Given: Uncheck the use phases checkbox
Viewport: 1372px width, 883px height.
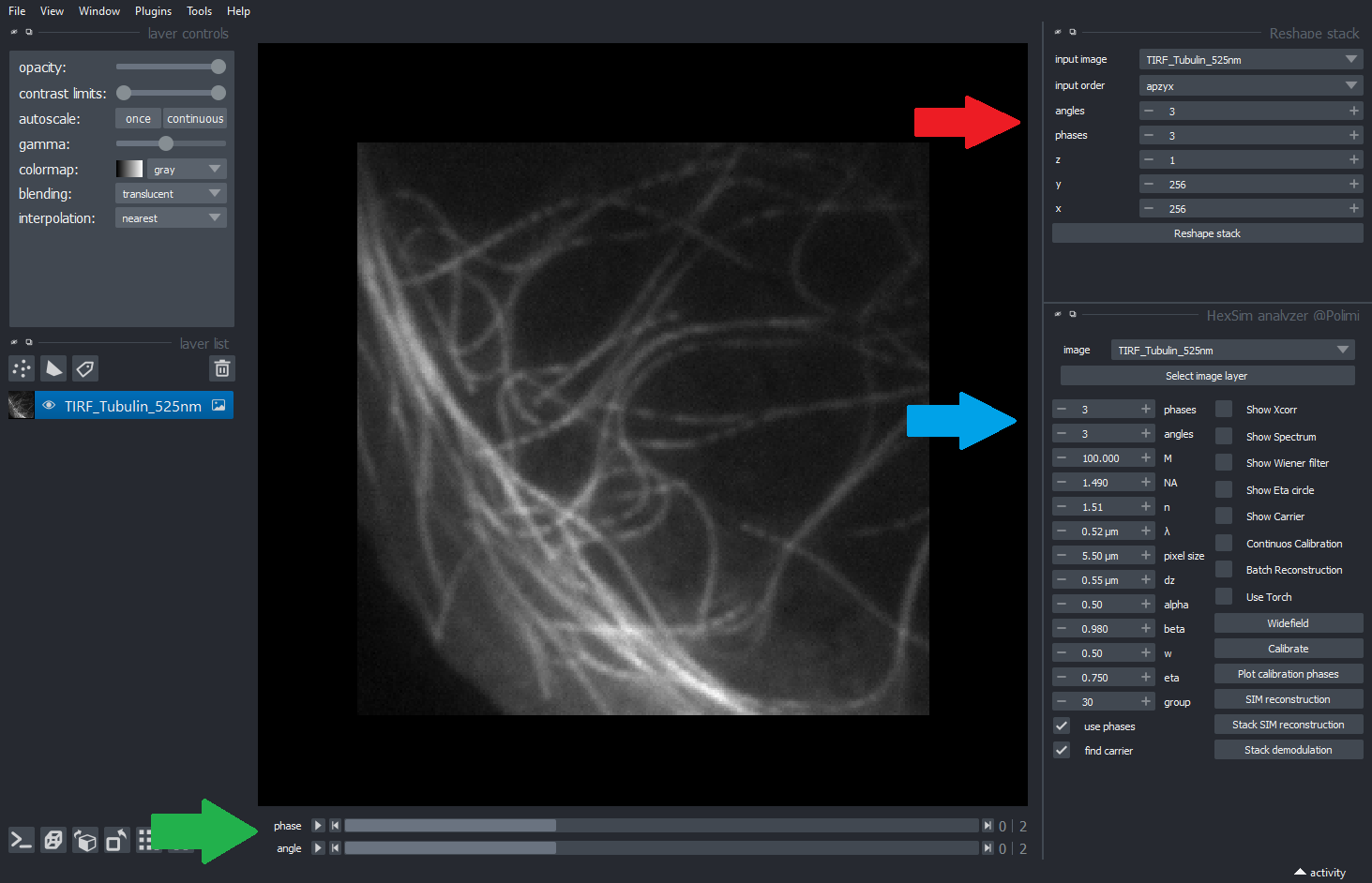Looking at the screenshot, I should pos(1062,726).
